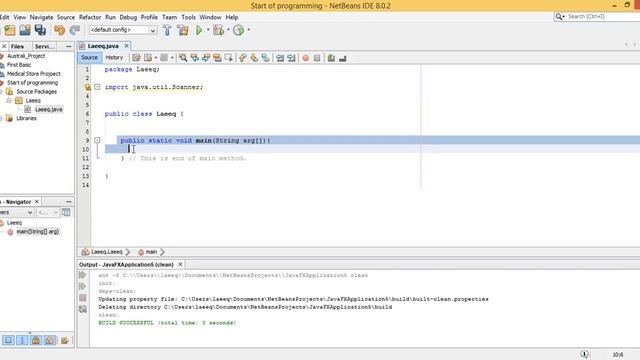Viewport: 640px width, 360px height.
Task: Minimize the Navigator panel
Action: tap(69, 202)
